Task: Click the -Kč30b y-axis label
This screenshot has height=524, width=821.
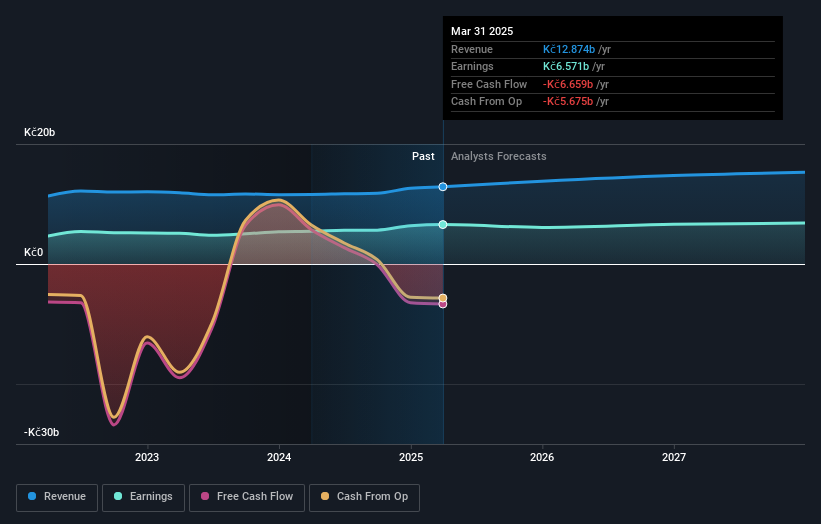Action: click(41, 432)
